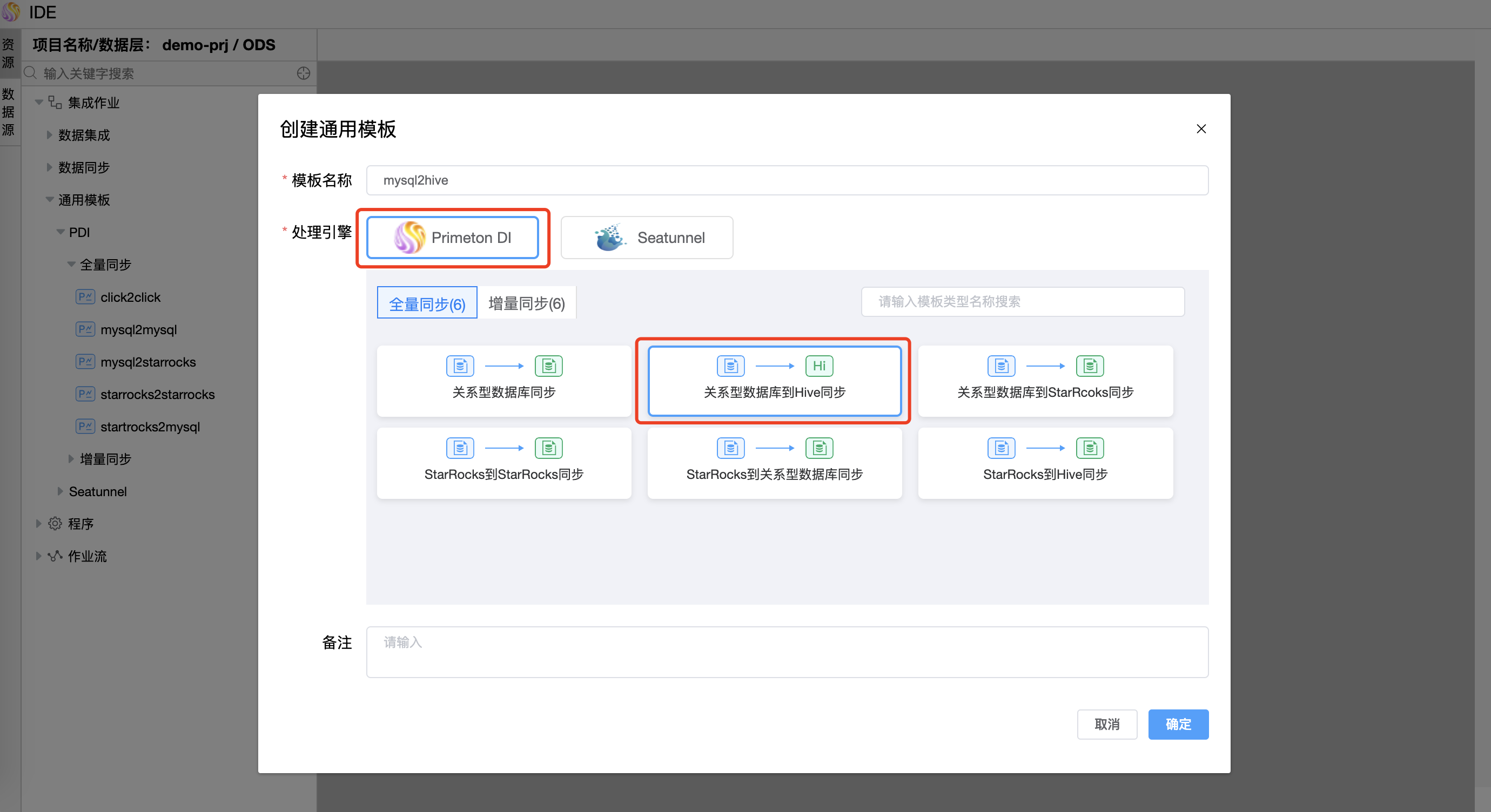Click the Hive target icon in template card
The image size is (1491, 812).
coord(818,366)
